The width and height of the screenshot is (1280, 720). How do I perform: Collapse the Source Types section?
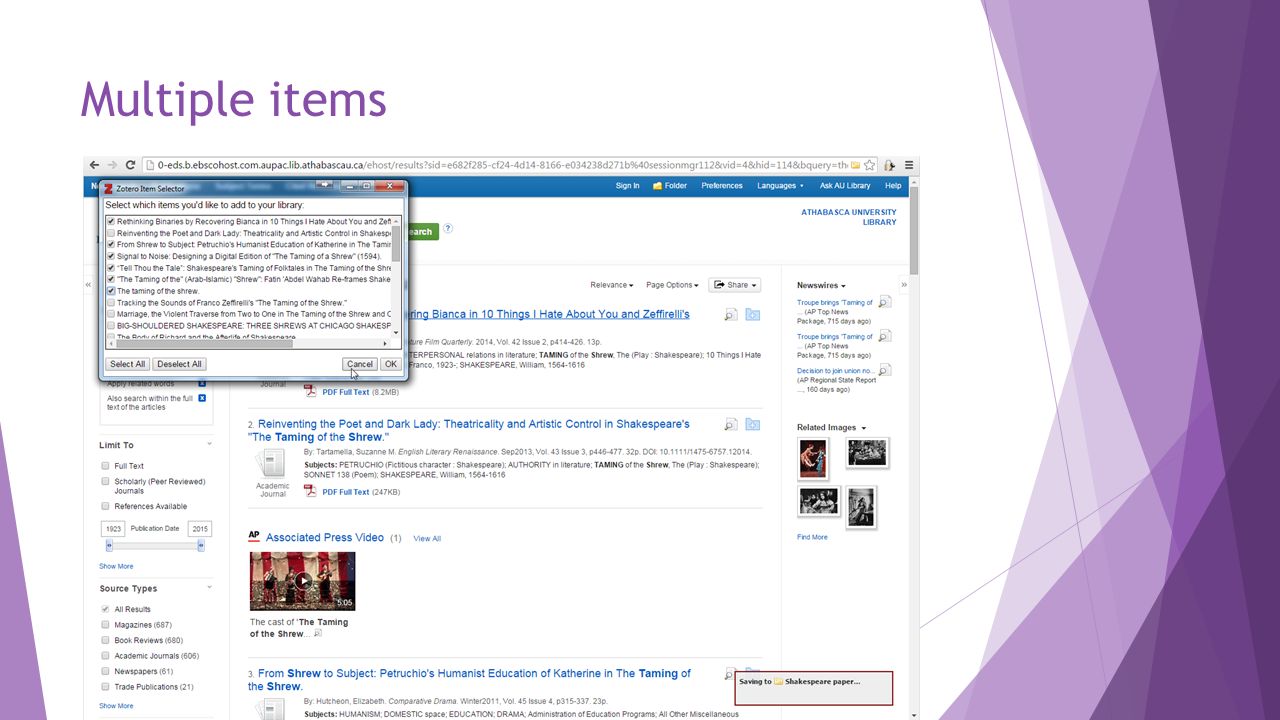209,588
